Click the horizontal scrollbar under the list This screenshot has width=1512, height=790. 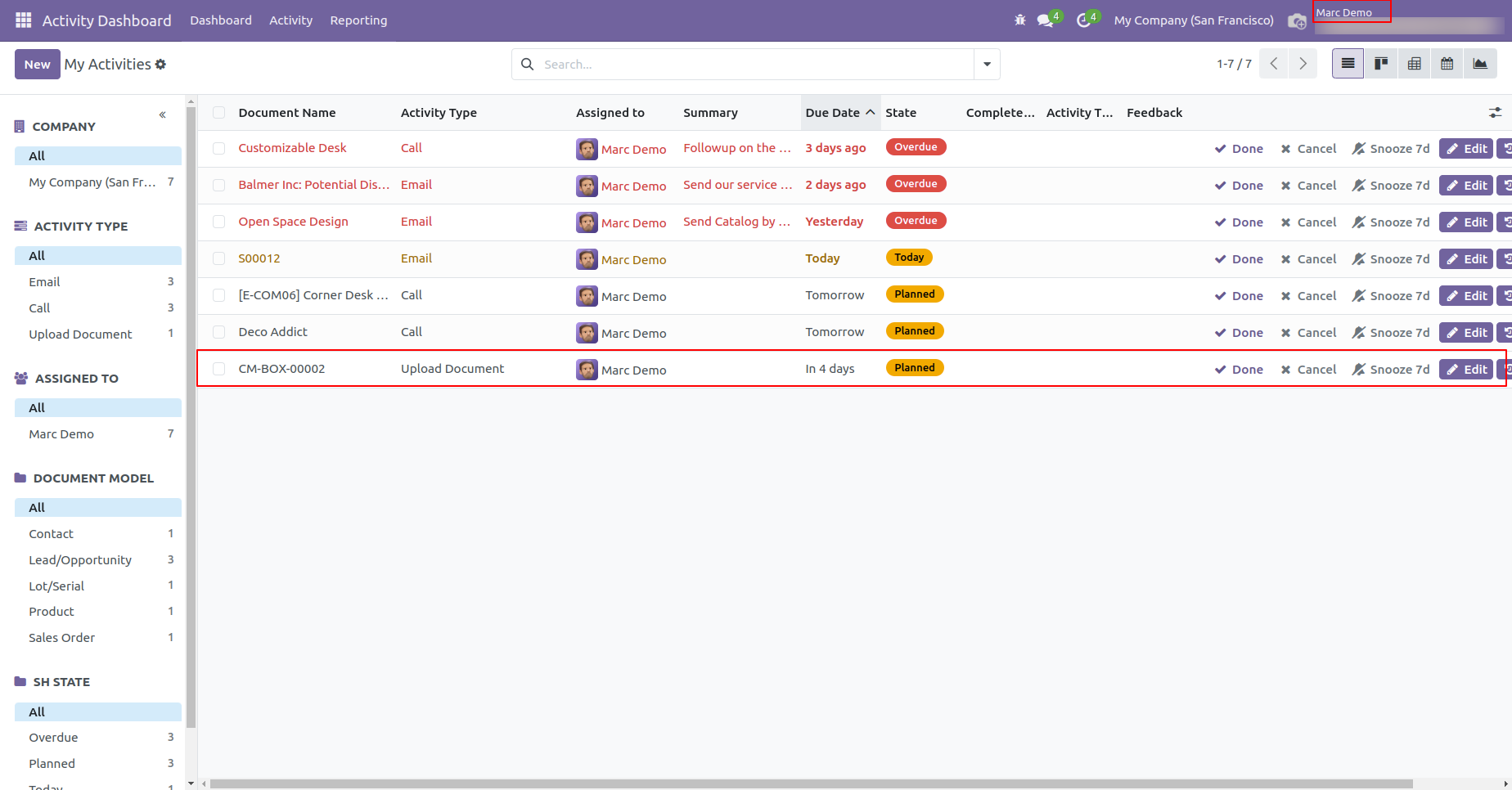click(x=811, y=783)
